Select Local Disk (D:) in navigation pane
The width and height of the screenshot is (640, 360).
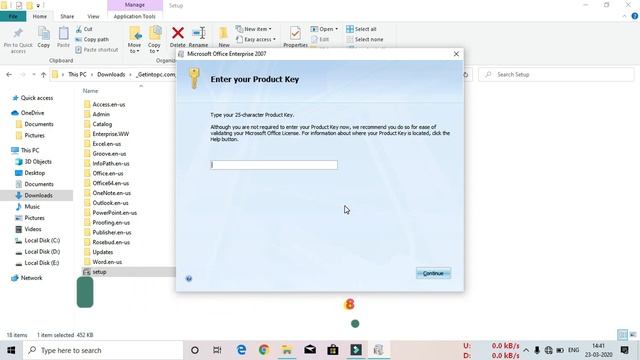[x=42, y=252]
